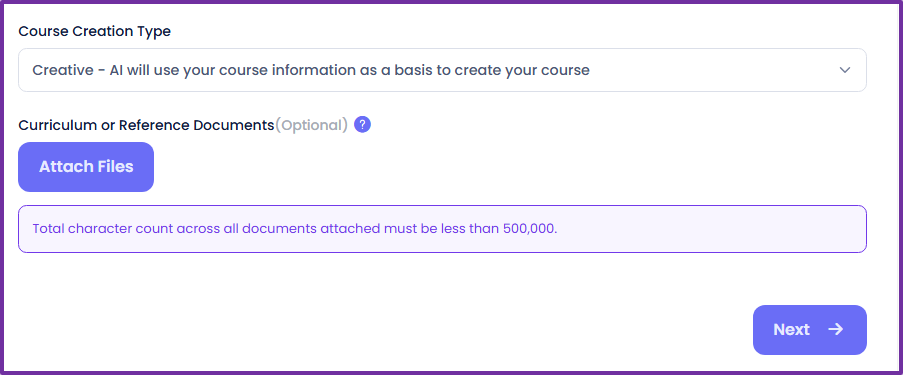The width and height of the screenshot is (903, 375).
Task: Expand the Creative course type selector
Action: (x=442, y=70)
